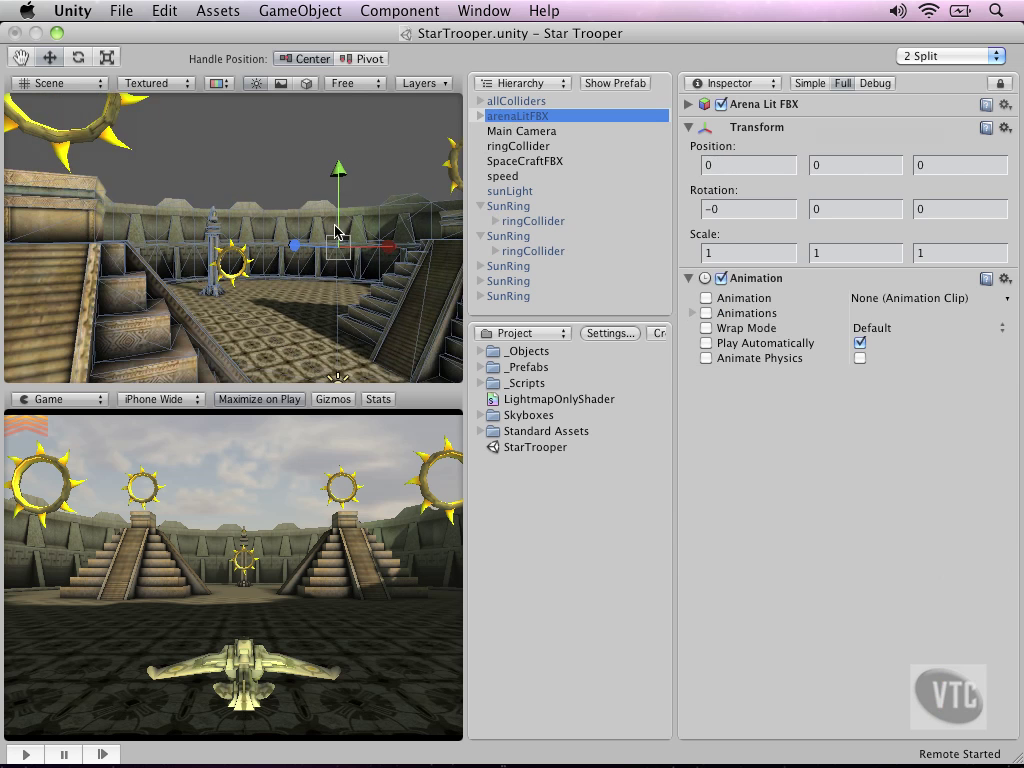Select the Scale tool

click(x=107, y=58)
